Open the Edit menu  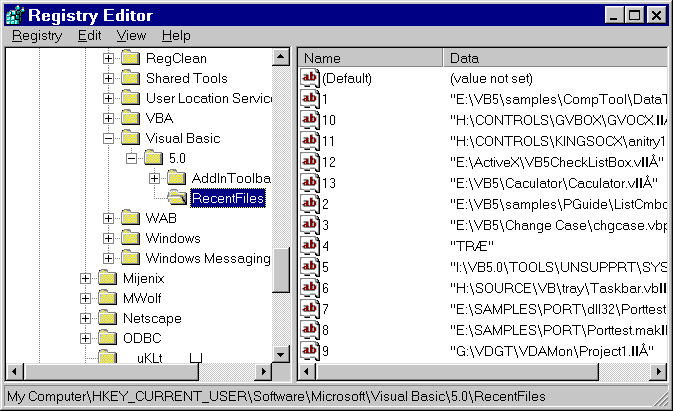pyautogui.click(x=89, y=36)
